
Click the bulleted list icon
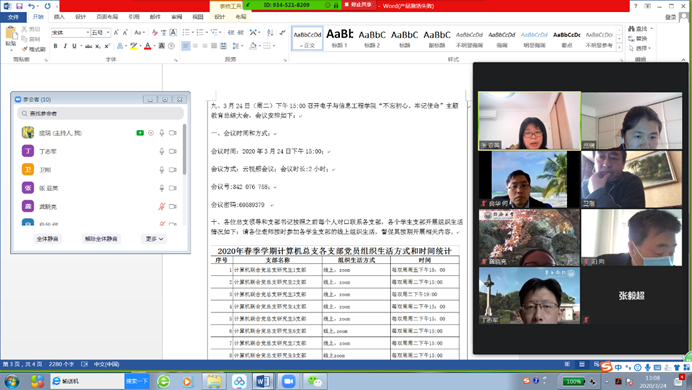tap(187, 32)
